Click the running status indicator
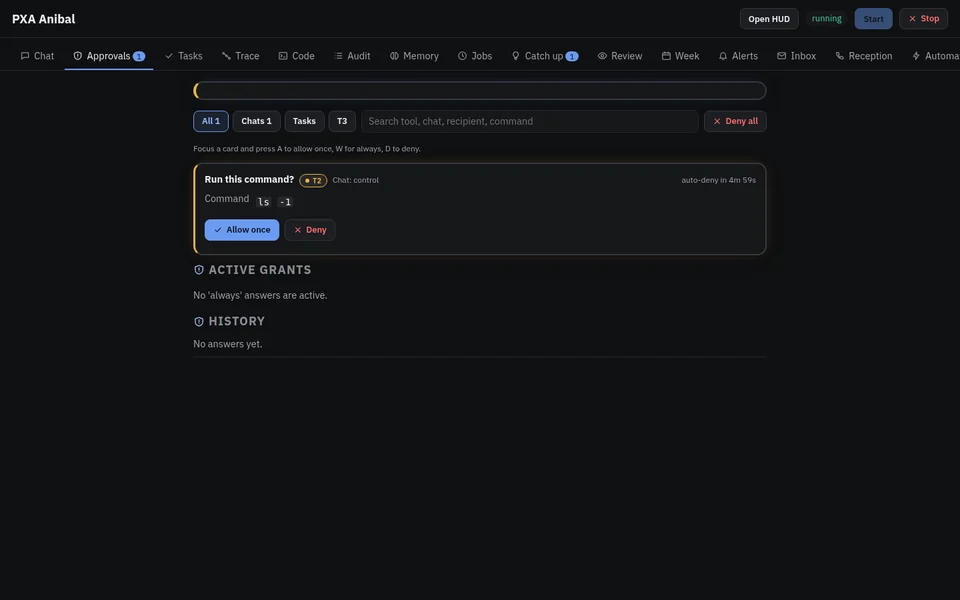 (x=827, y=19)
